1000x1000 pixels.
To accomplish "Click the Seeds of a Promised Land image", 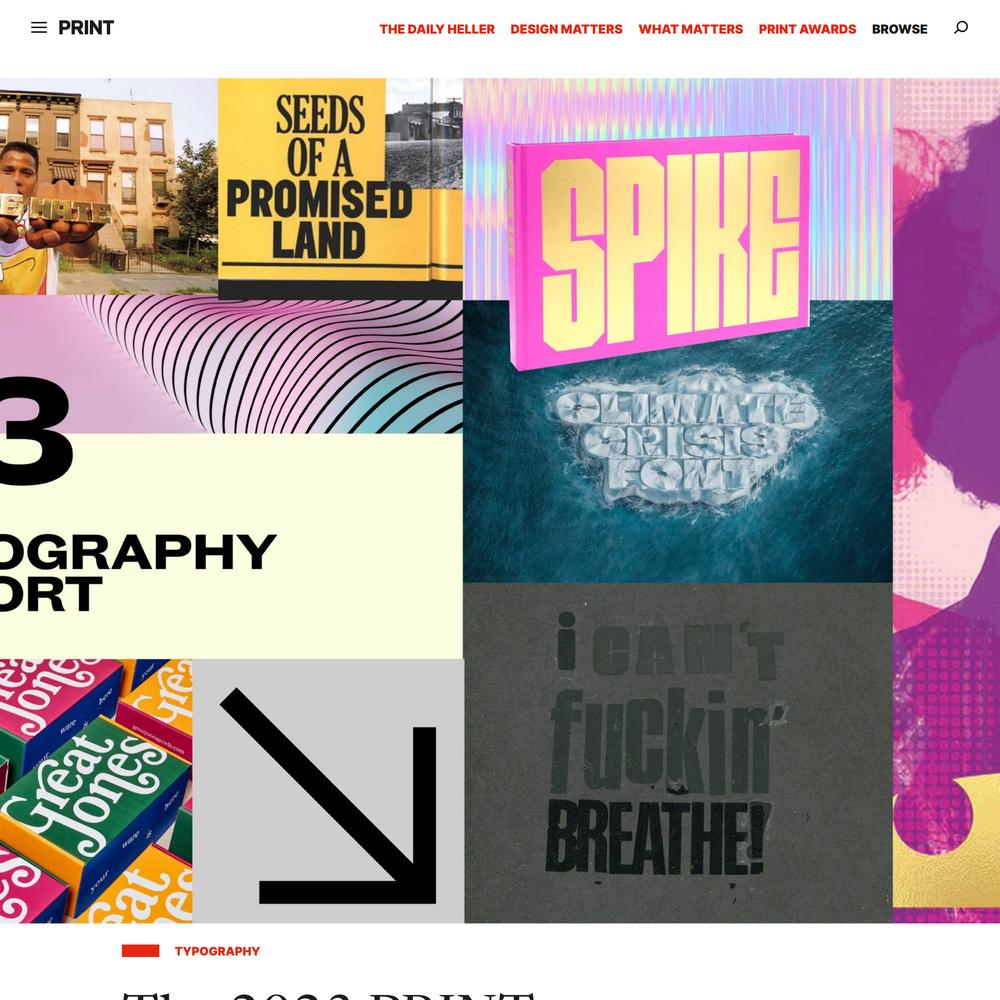I will coord(341,189).
